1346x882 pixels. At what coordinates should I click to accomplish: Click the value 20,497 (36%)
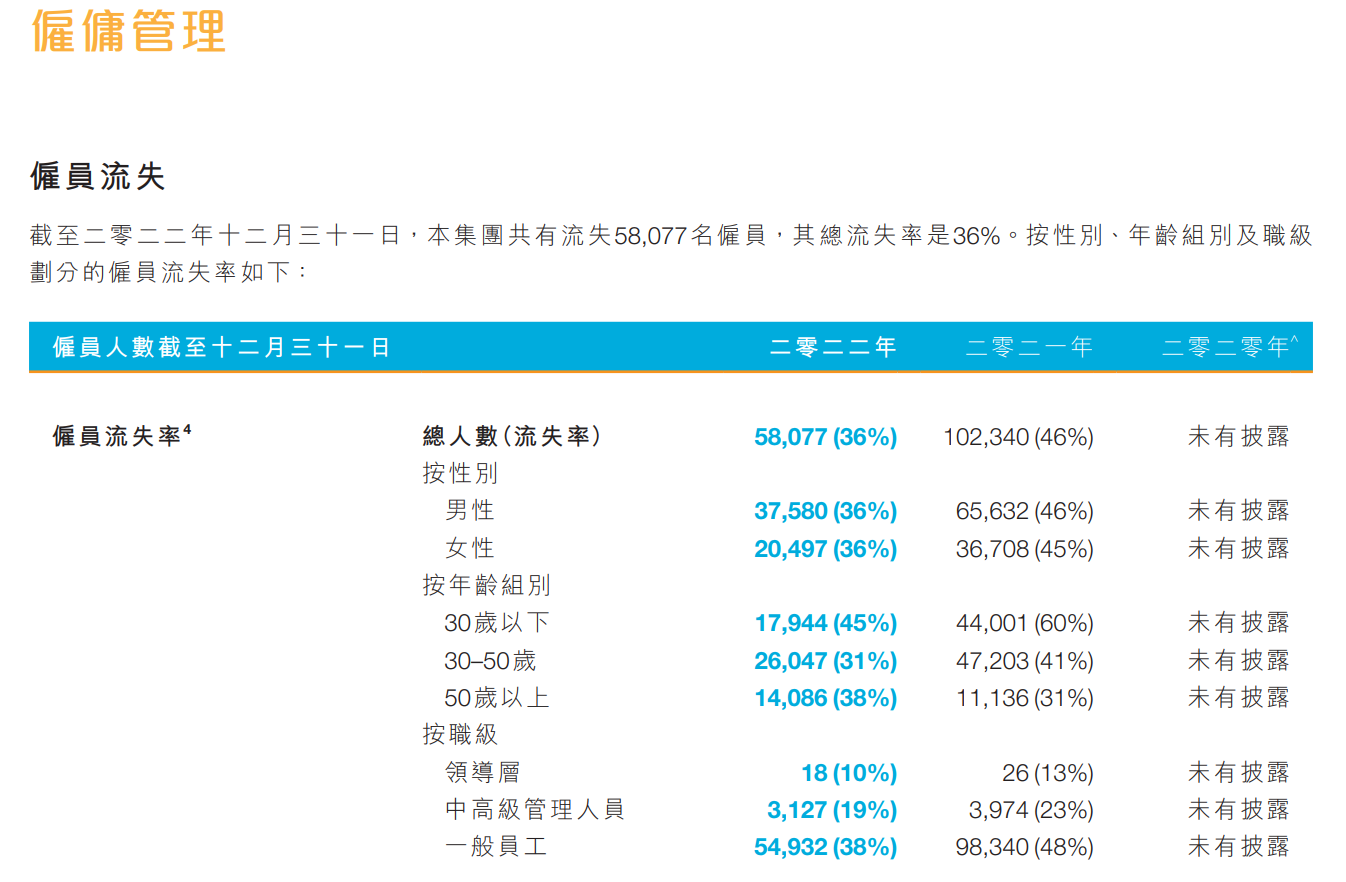(x=825, y=549)
